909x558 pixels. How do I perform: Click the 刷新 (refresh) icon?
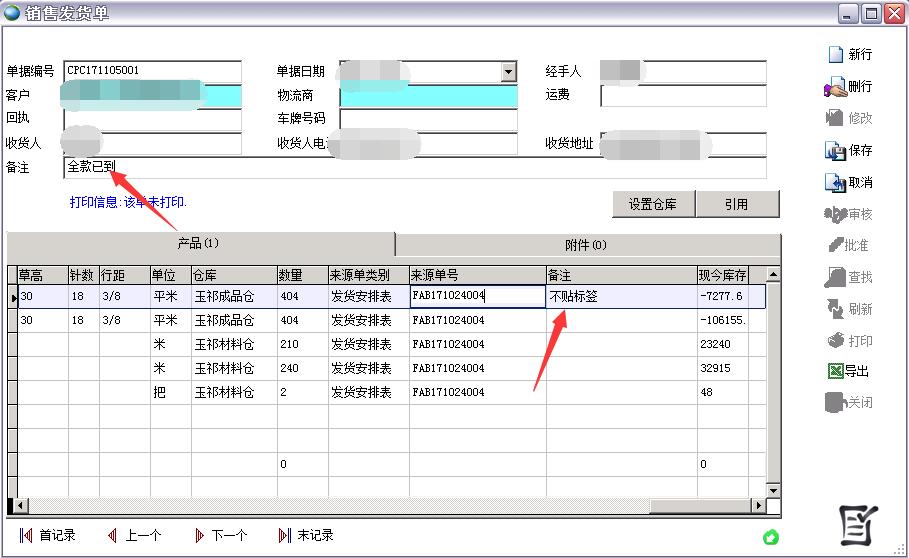tap(835, 309)
